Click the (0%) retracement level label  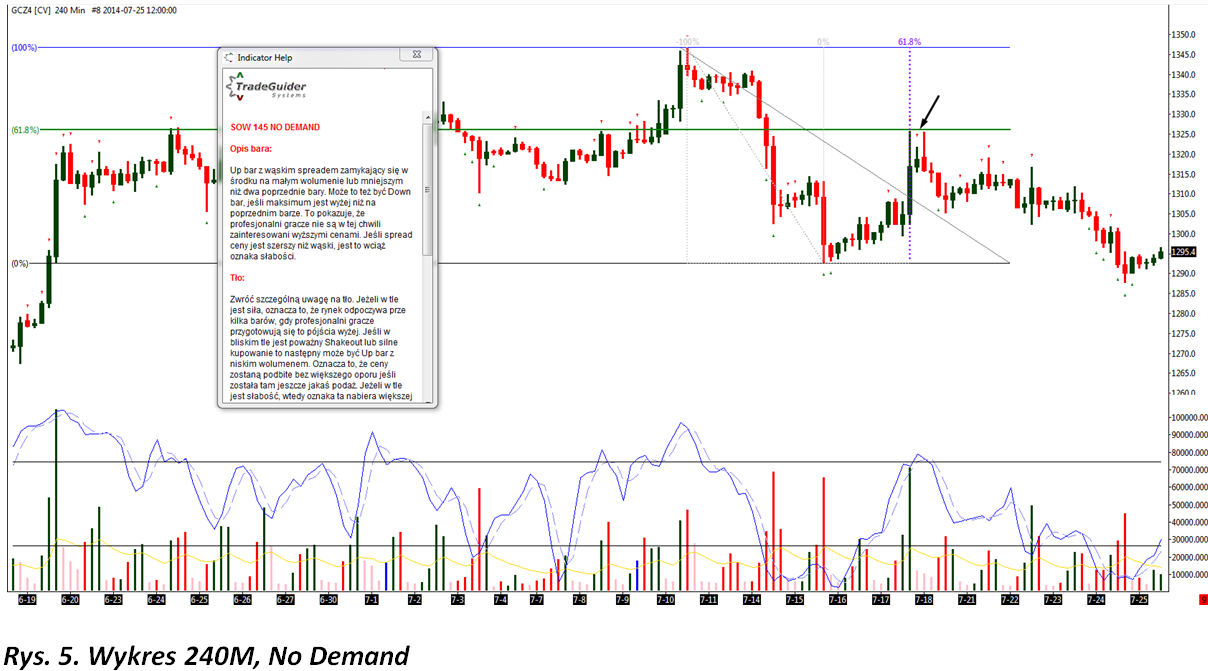(20, 264)
